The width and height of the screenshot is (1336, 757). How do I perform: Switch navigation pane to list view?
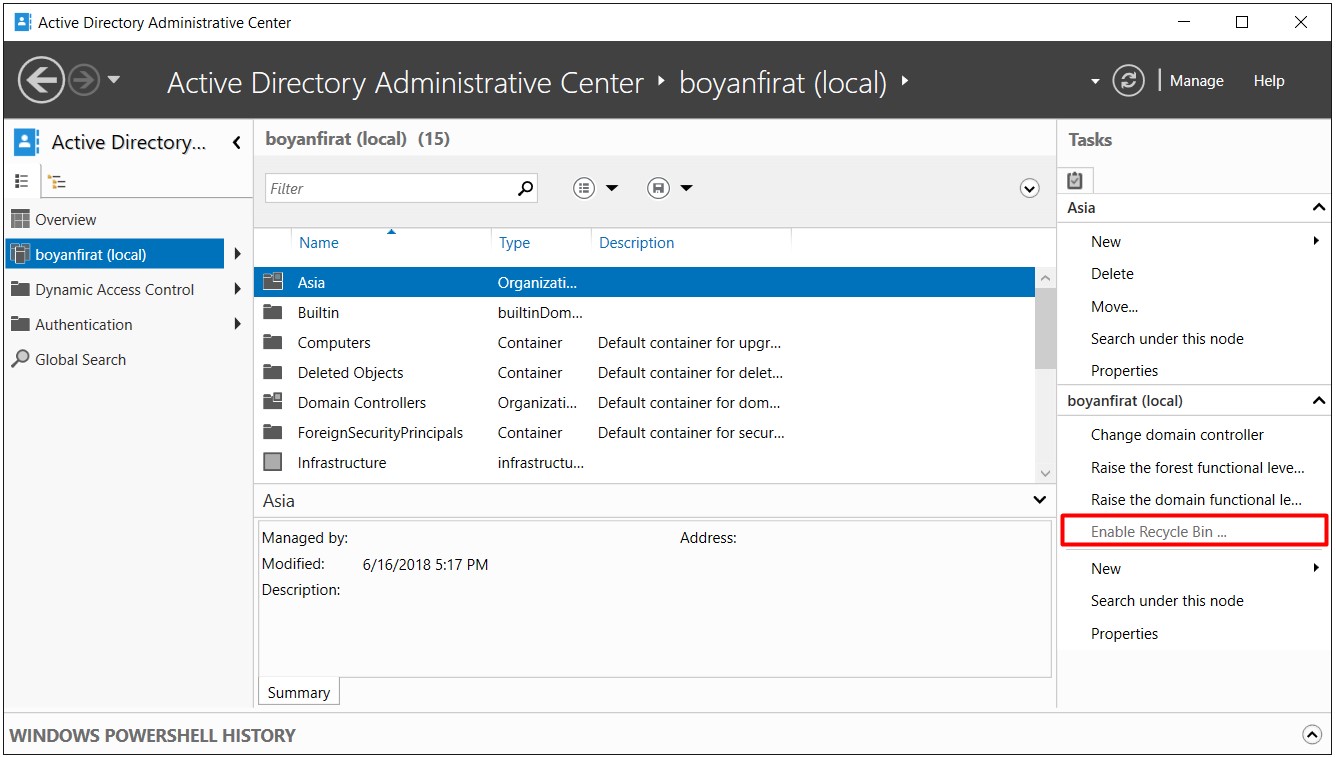[x=22, y=181]
